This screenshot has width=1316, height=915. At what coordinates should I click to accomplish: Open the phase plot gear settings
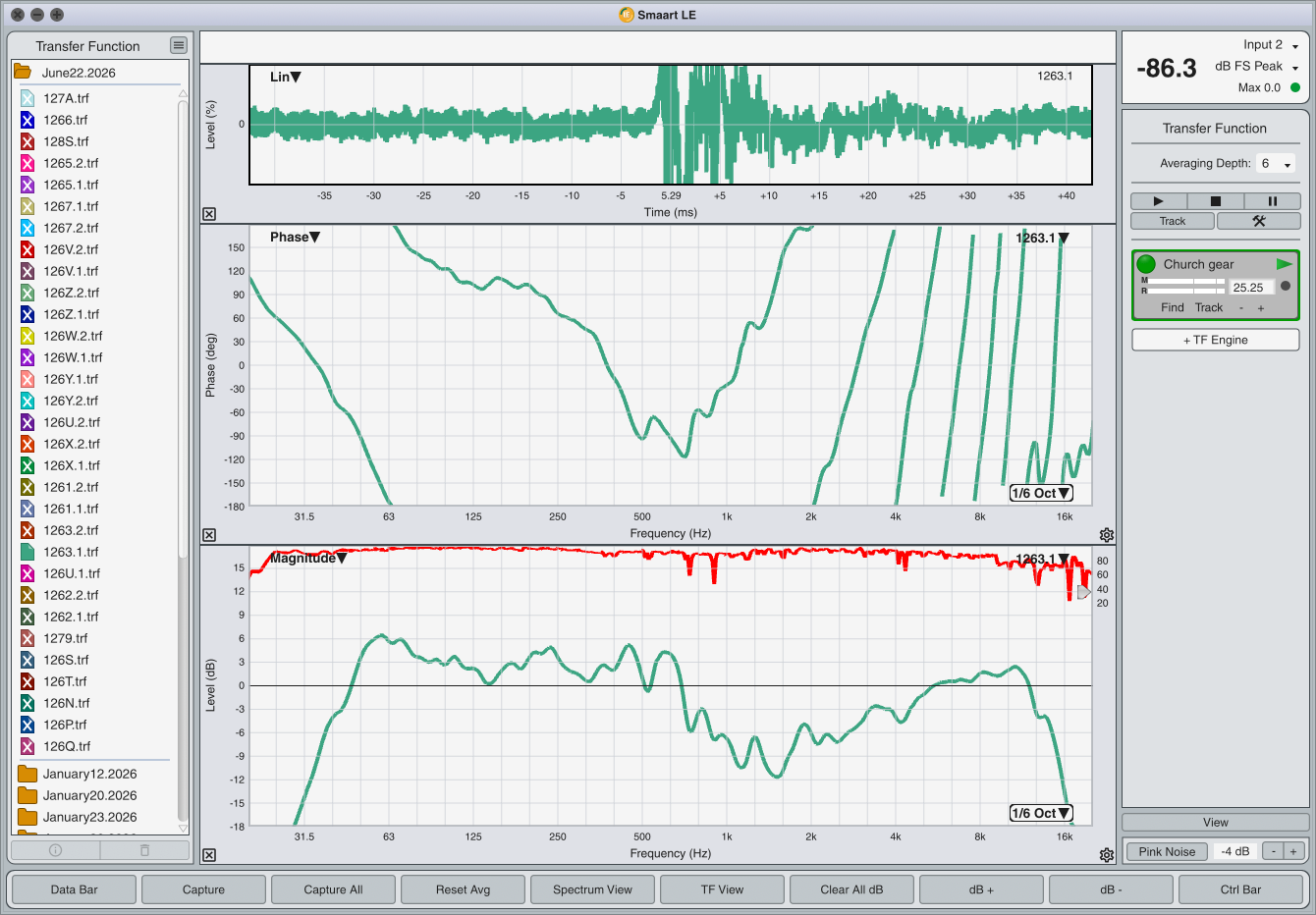point(1107,535)
